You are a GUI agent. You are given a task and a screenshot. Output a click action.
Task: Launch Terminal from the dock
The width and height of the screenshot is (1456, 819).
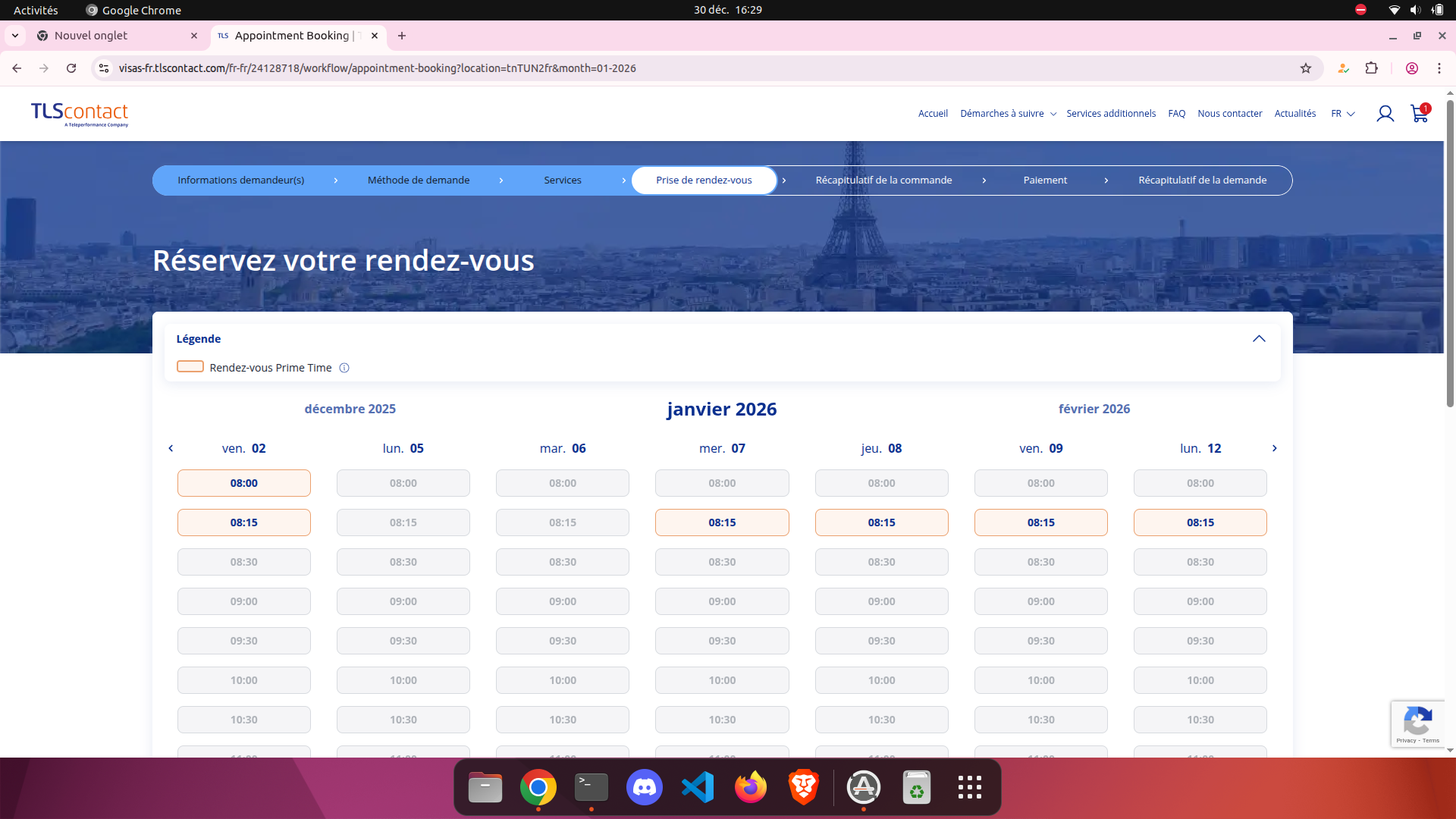(591, 788)
